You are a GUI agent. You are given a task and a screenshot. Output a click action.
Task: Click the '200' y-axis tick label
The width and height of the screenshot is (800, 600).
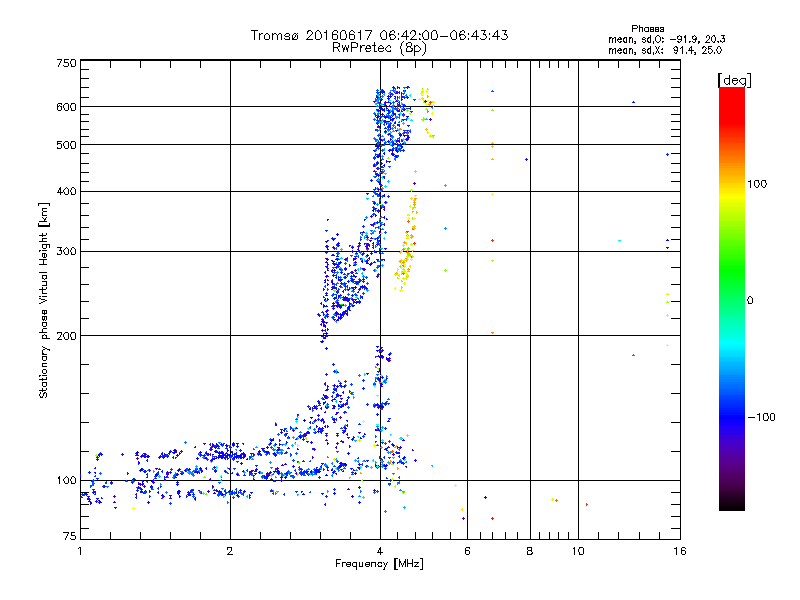(x=66, y=336)
